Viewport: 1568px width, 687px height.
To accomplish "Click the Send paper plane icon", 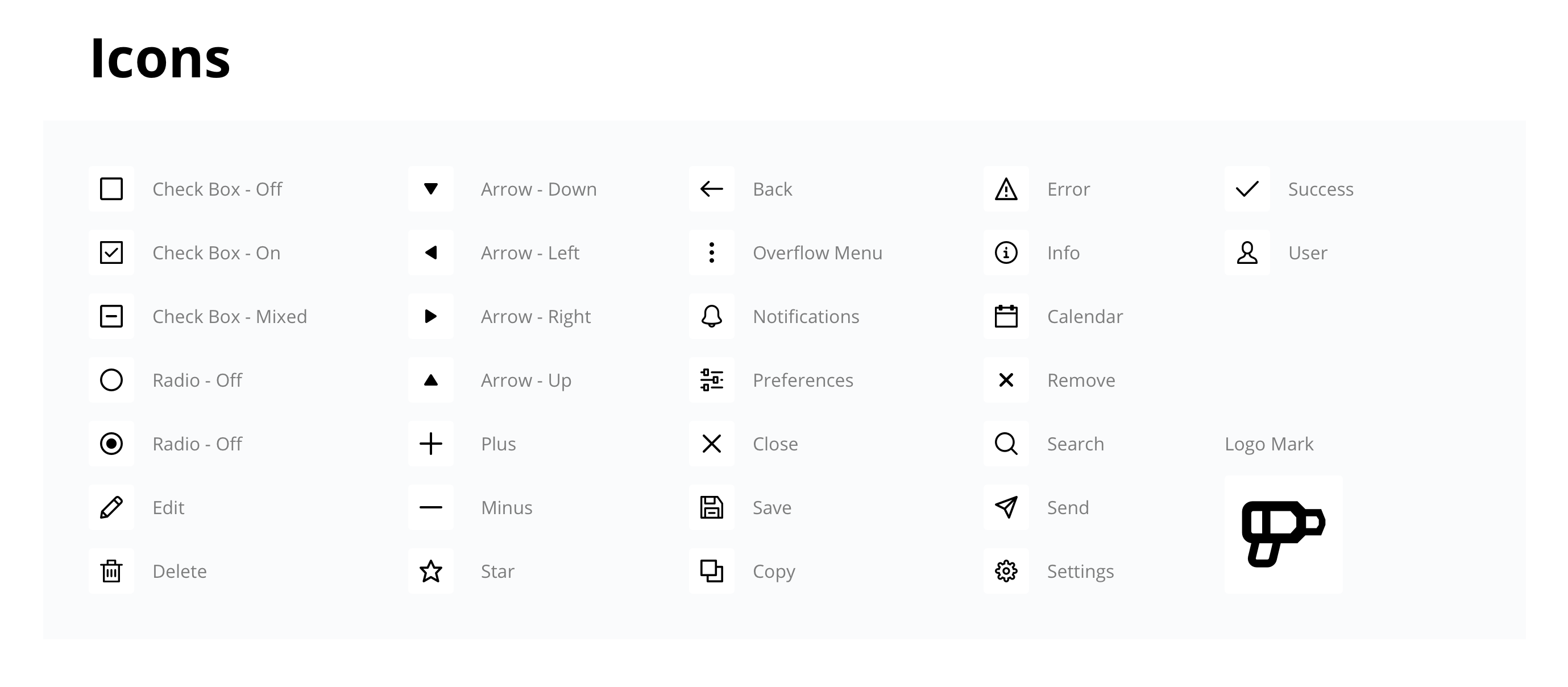I will tap(1006, 507).
